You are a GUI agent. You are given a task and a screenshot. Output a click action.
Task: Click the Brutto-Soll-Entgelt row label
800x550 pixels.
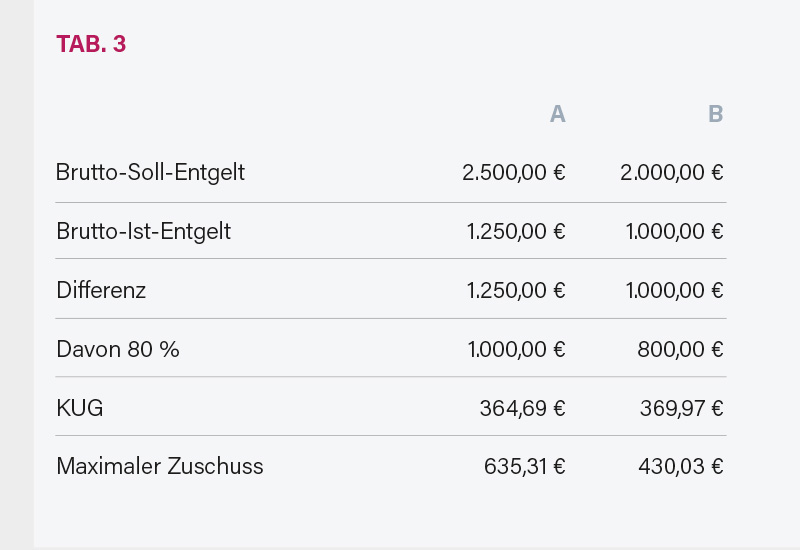[x=150, y=172]
